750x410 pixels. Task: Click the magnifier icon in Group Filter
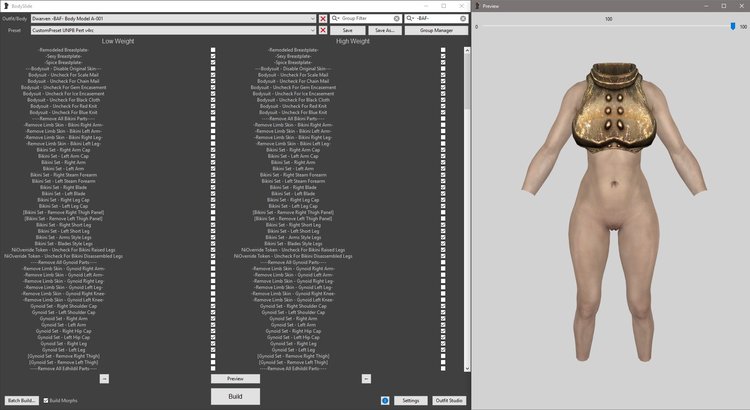click(336, 18)
